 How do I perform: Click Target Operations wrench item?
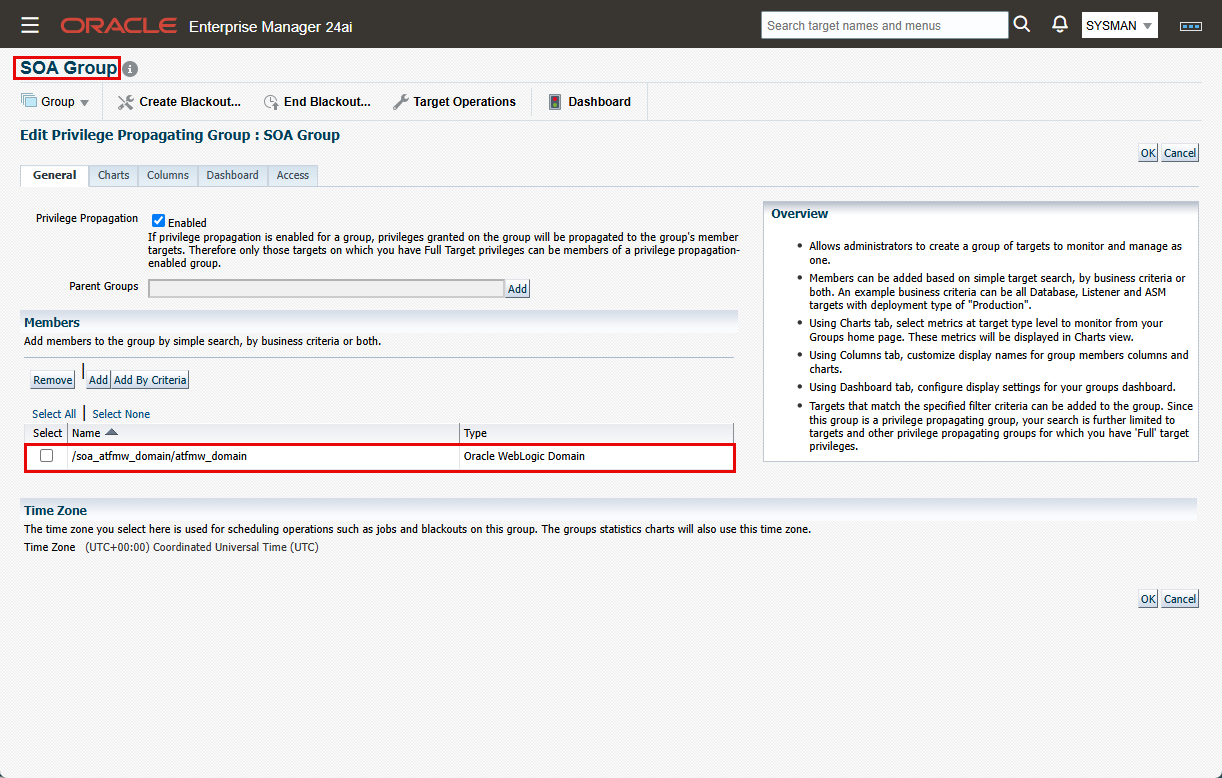[x=454, y=102]
